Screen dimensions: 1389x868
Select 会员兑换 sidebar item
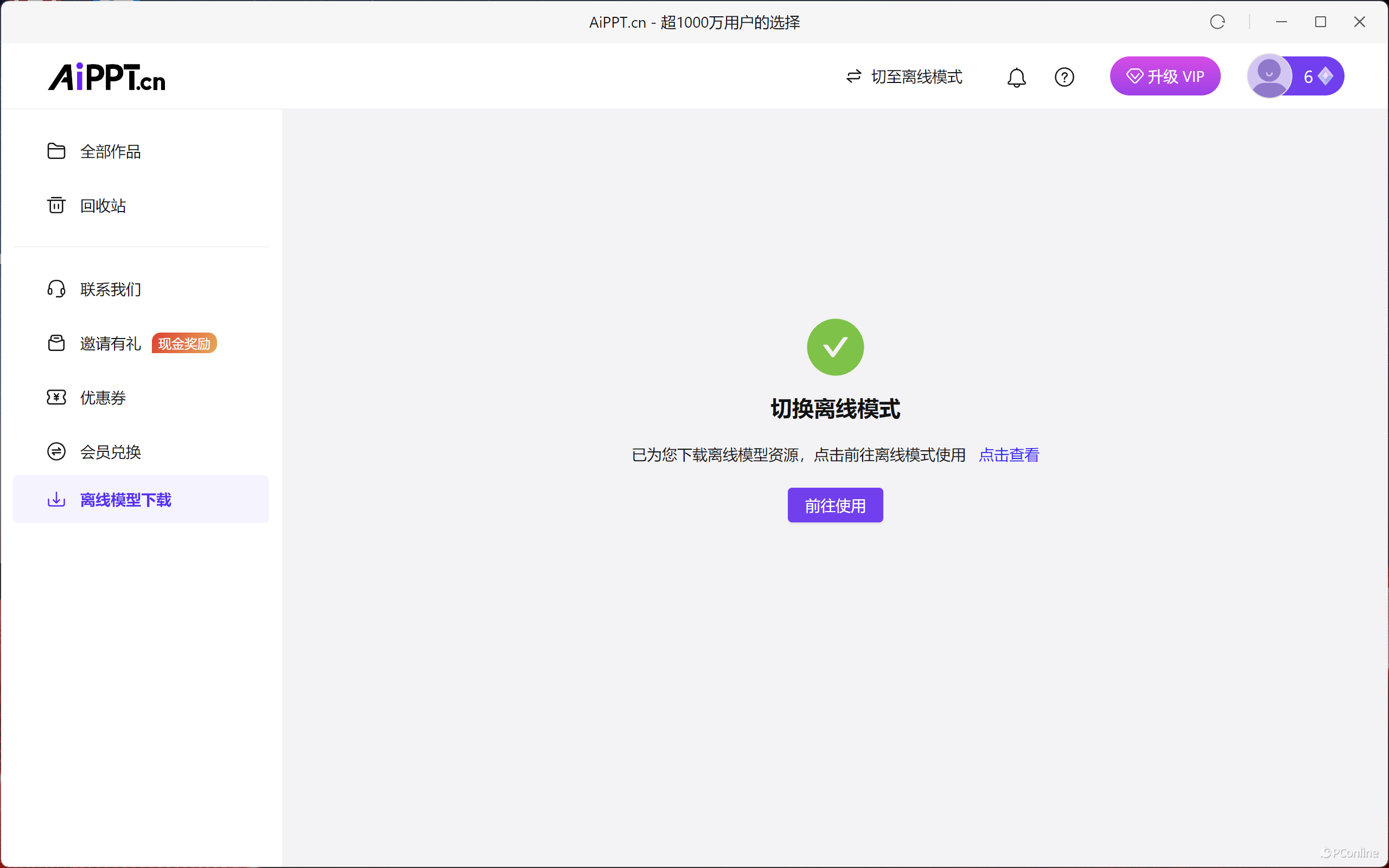click(110, 452)
